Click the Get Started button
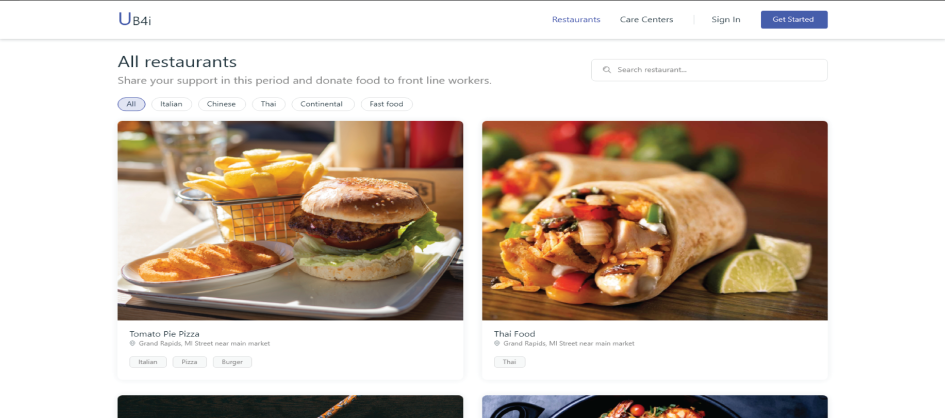This screenshot has width=945, height=418. point(794,19)
